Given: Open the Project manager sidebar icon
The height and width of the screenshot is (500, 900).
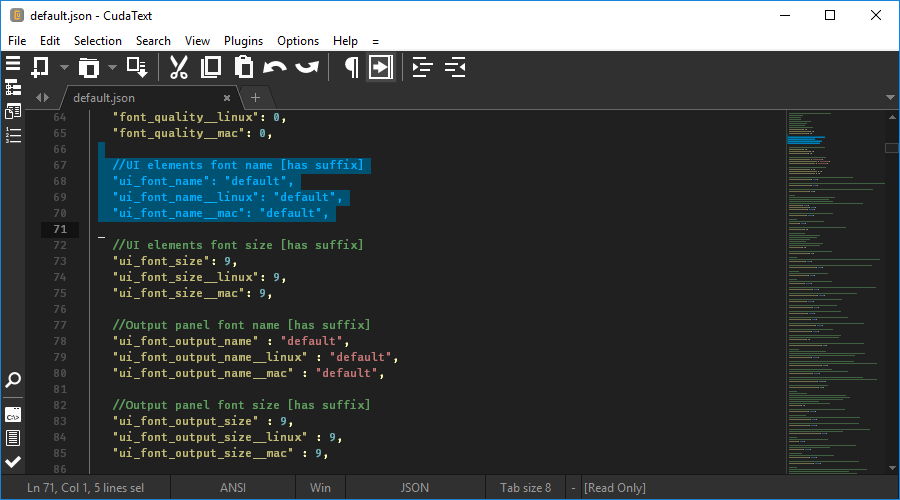Looking at the screenshot, I should pos(13,111).
